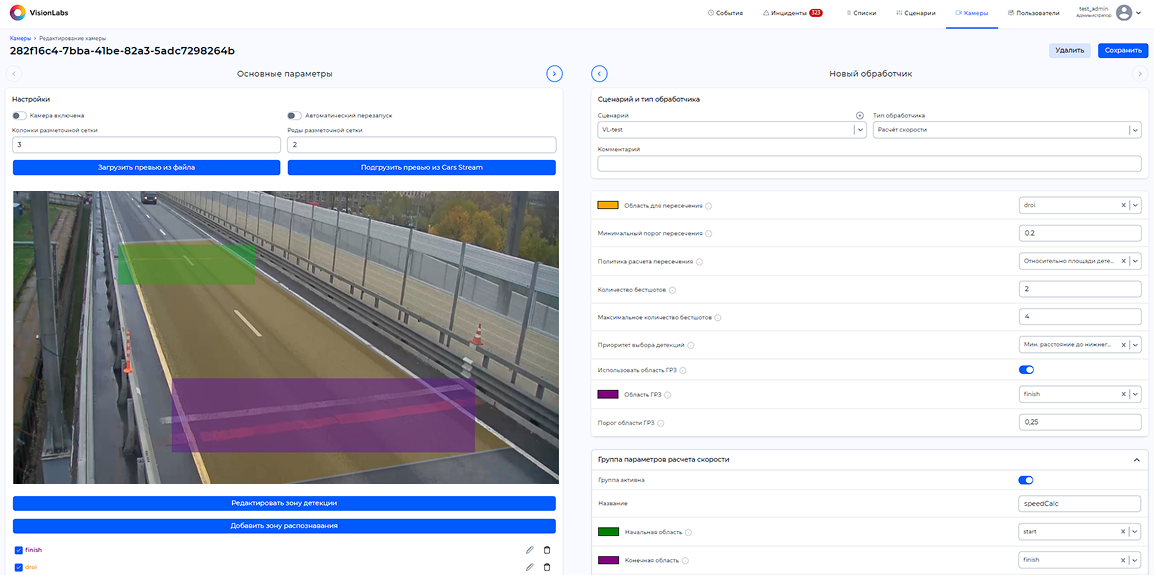Toggle the Автоматический перезапуск switch
Viewport: 1154px width, 575px height.
(x=294, y=116)
